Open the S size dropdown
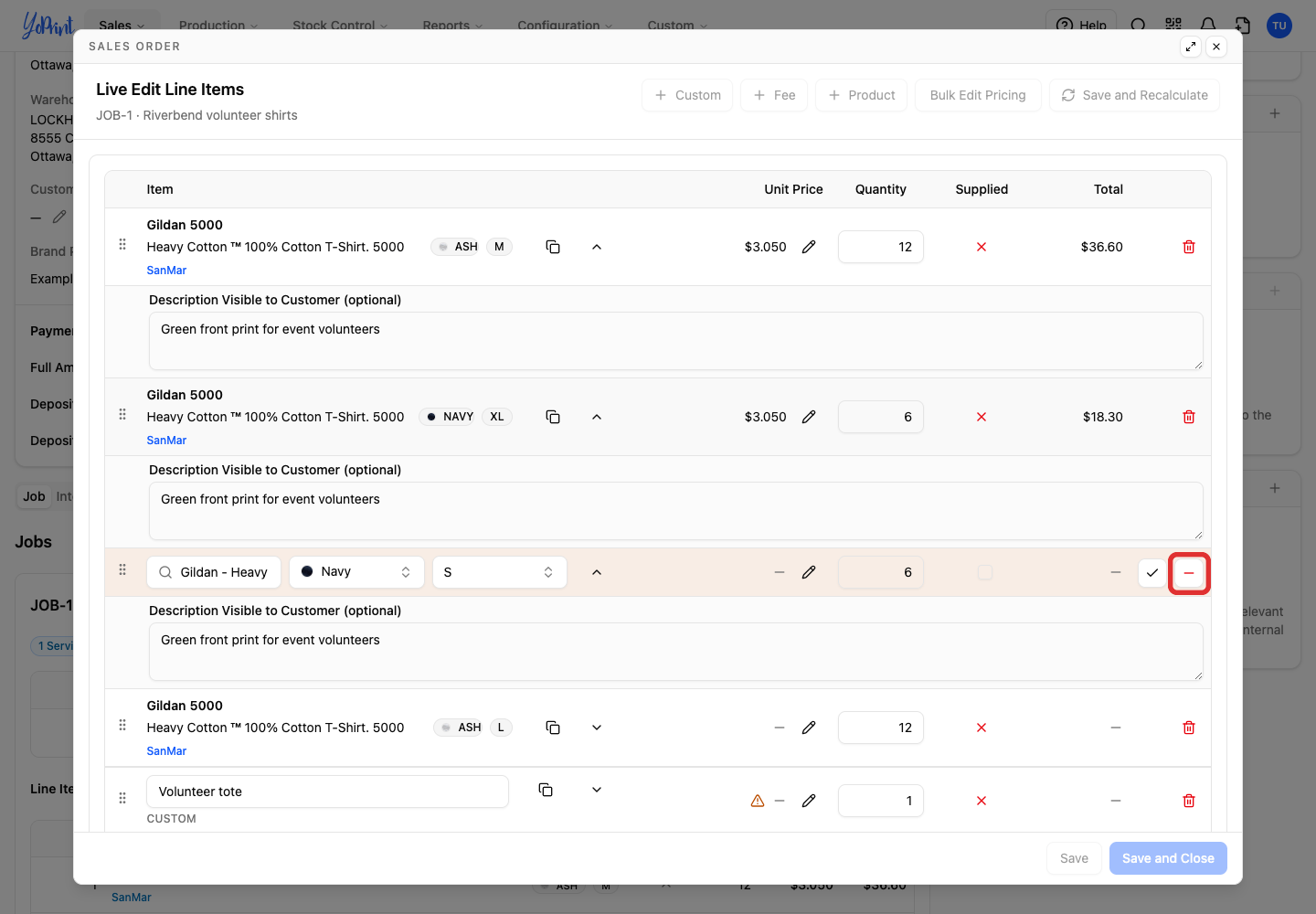The height and width of the screenshot is (914, 1316). (500, 572)
